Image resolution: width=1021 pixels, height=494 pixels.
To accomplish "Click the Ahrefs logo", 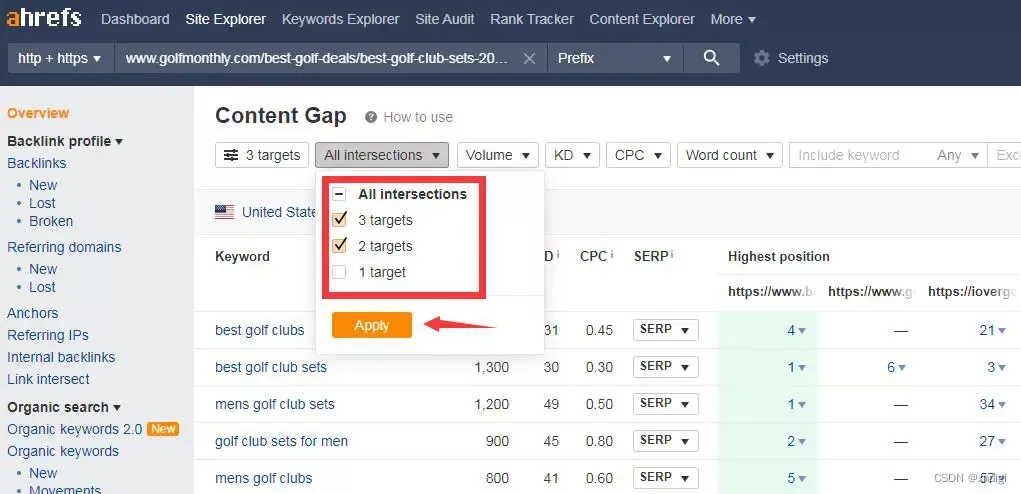I will pyautogui.click(x=44, y=19).
